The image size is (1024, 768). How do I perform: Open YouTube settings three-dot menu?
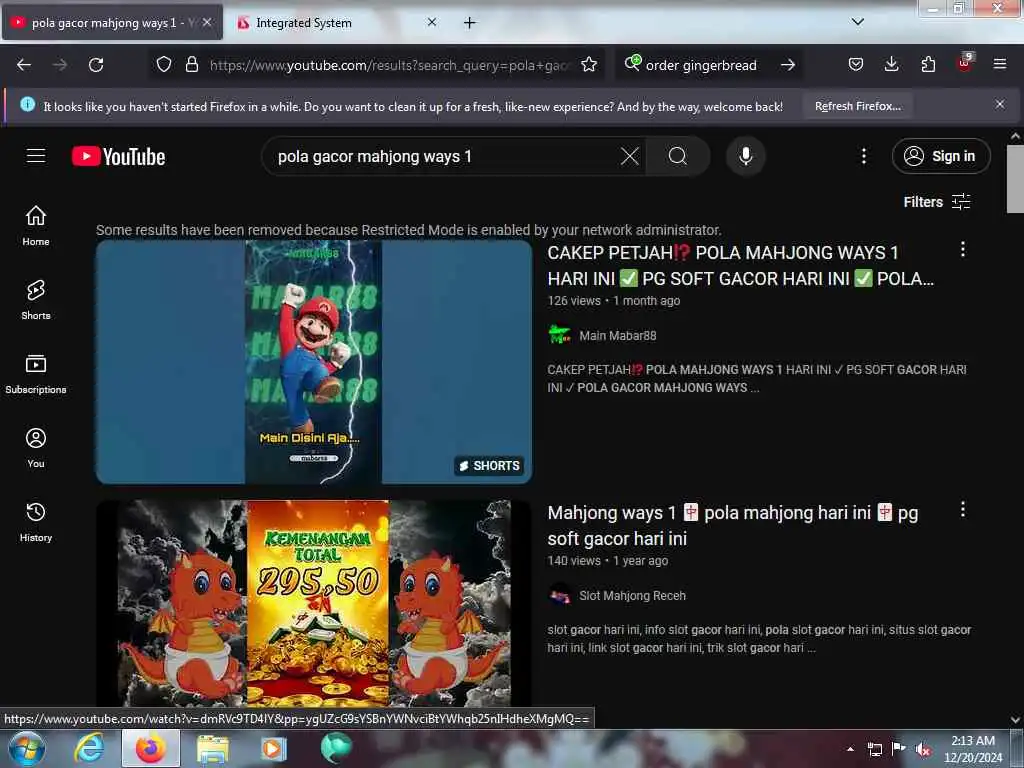pos(863,156)
